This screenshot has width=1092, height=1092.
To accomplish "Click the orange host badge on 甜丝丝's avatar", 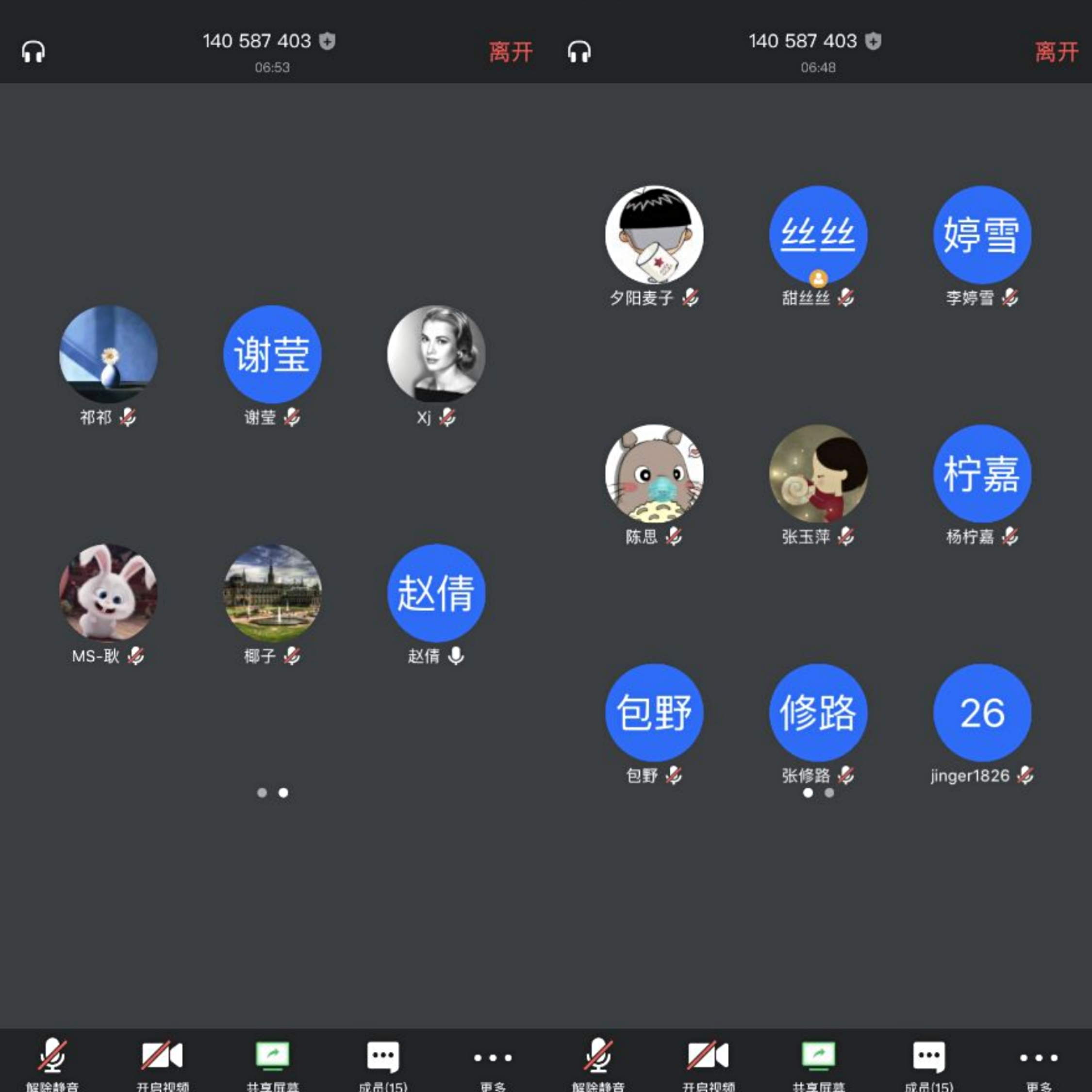I will pos(818,278).
